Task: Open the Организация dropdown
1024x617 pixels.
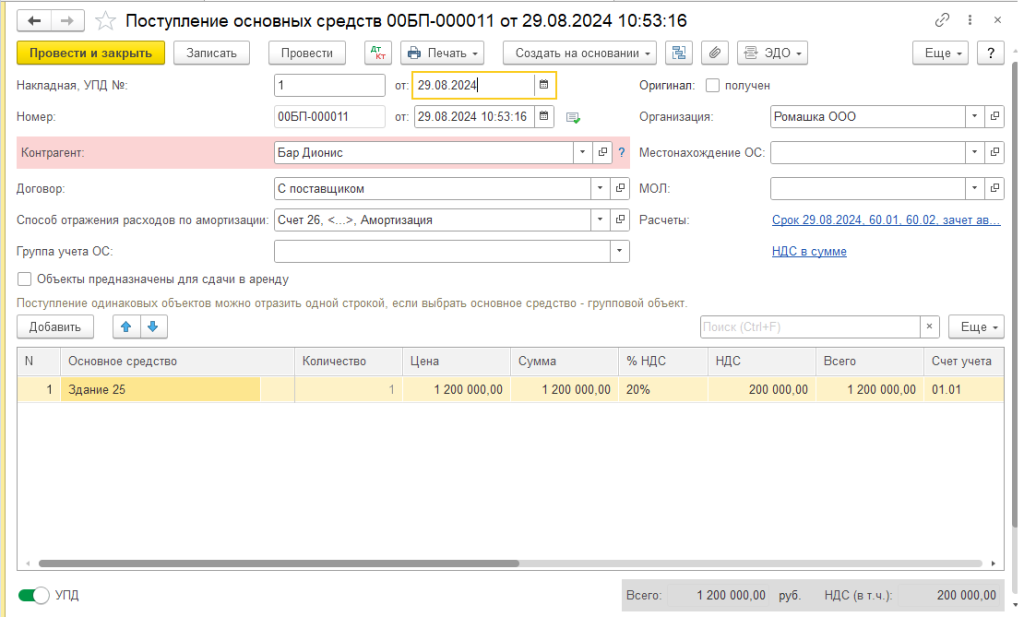Action: pos(975,117)
